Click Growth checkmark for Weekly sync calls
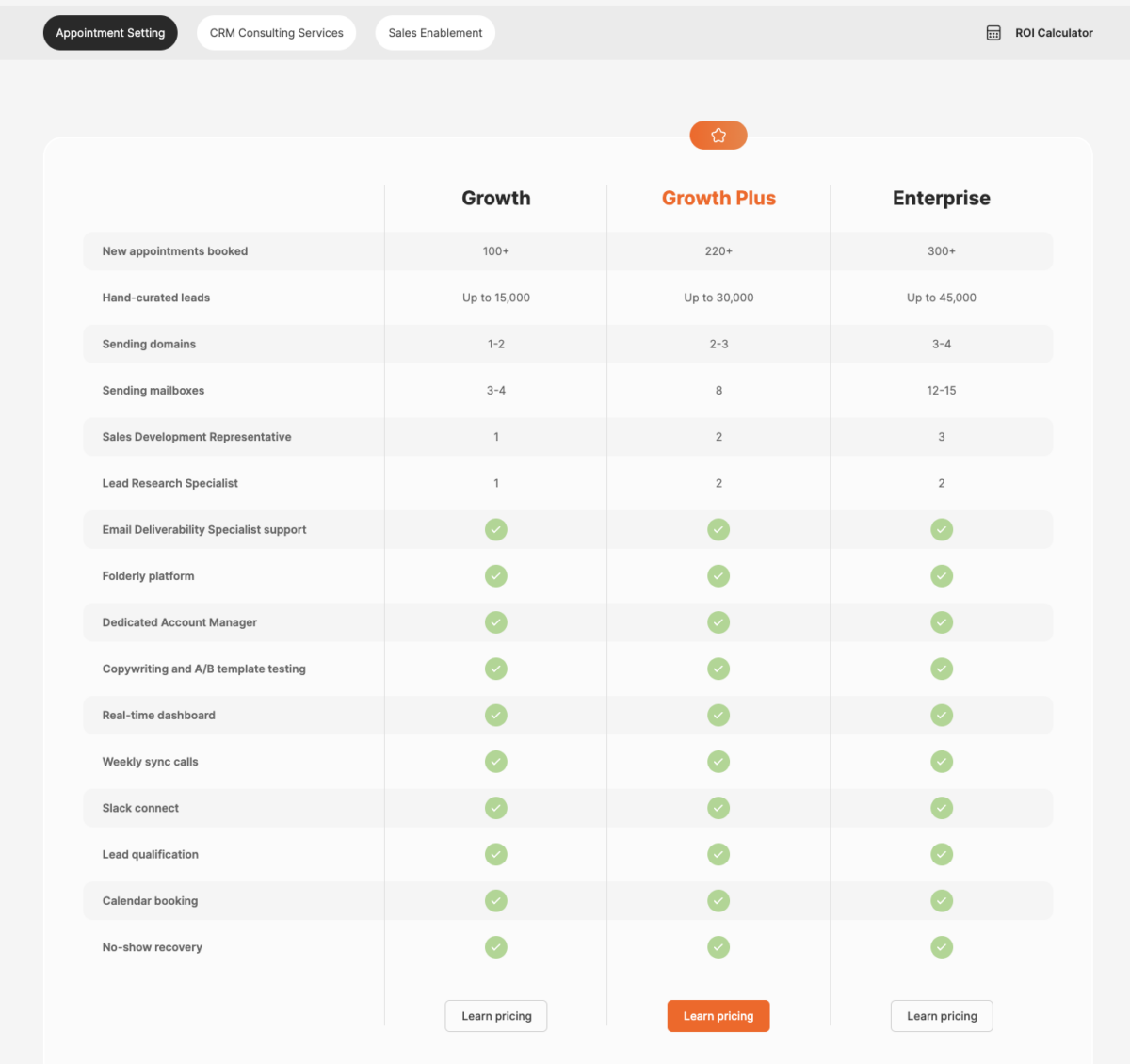Viewport: 1130px width, 1064px height. click(496, 762)
